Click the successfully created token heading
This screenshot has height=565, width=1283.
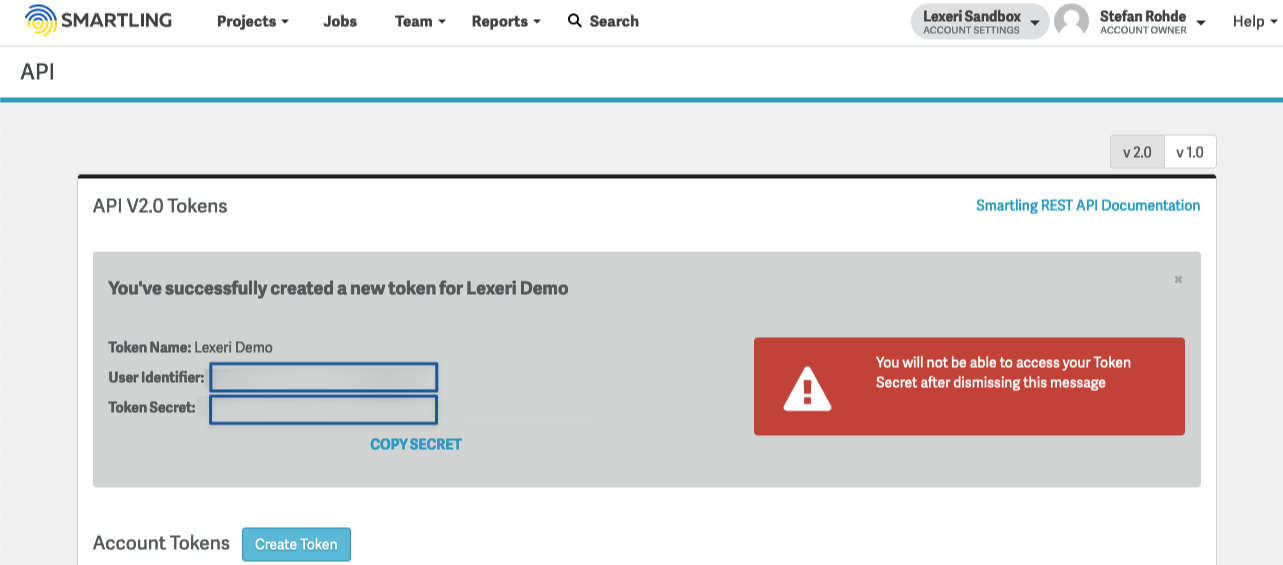(338, 288)
